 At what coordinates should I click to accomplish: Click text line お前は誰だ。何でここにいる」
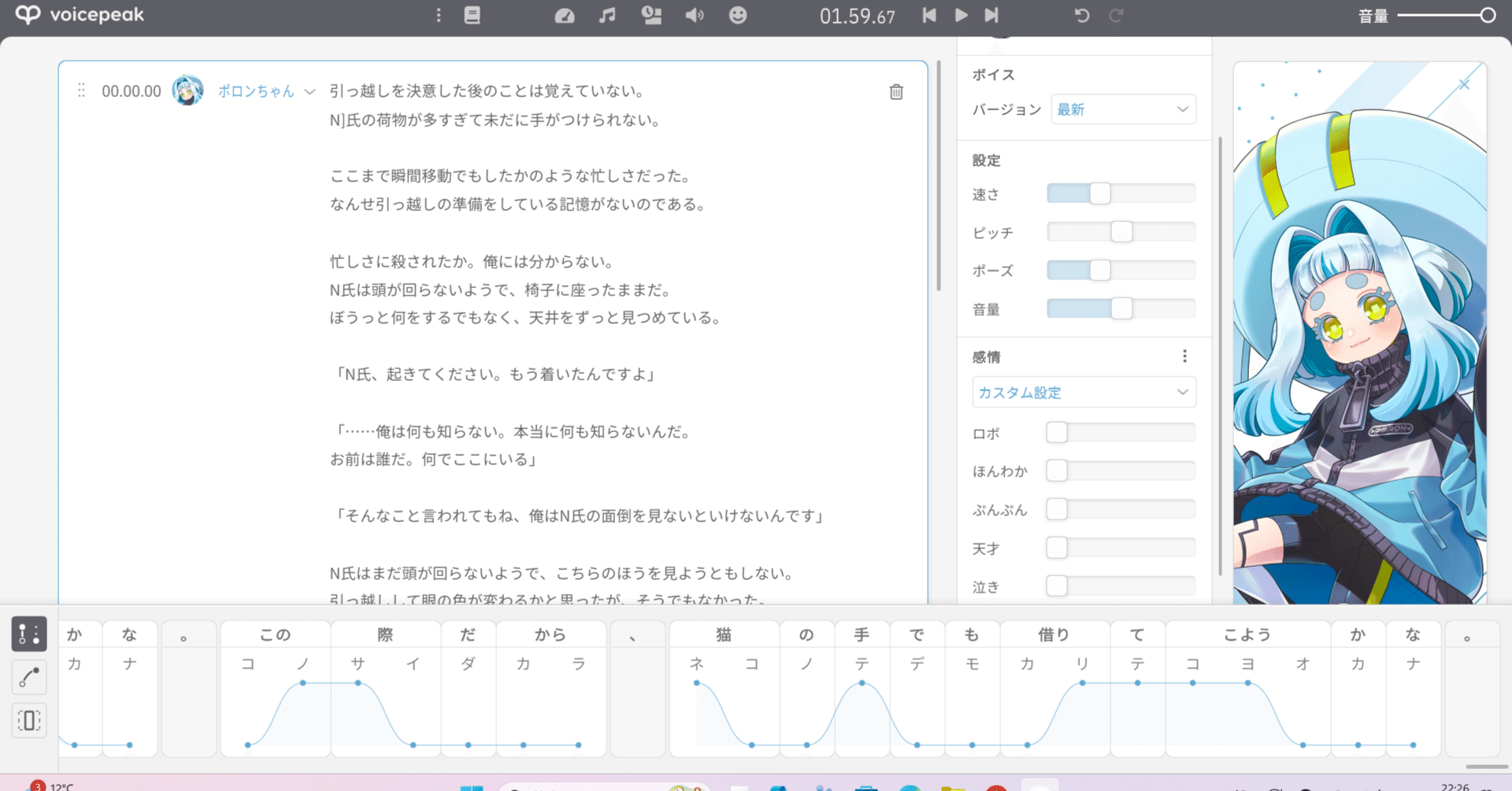point(434,459)
